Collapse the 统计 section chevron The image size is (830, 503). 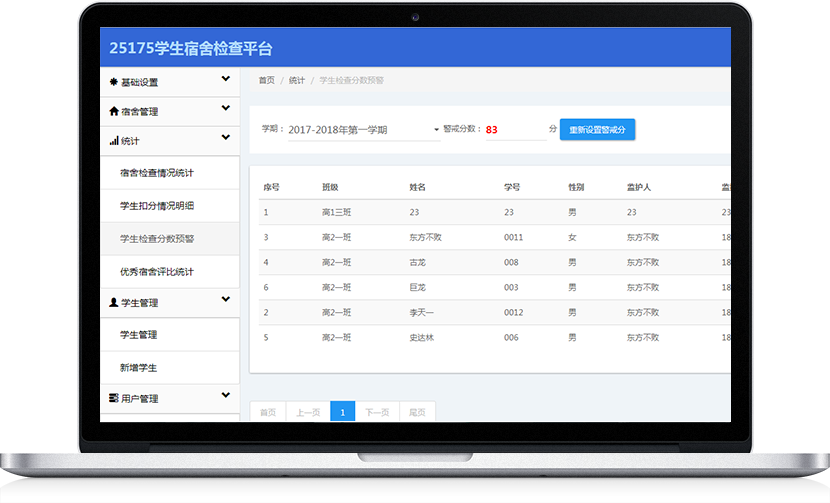click(226, 139)
